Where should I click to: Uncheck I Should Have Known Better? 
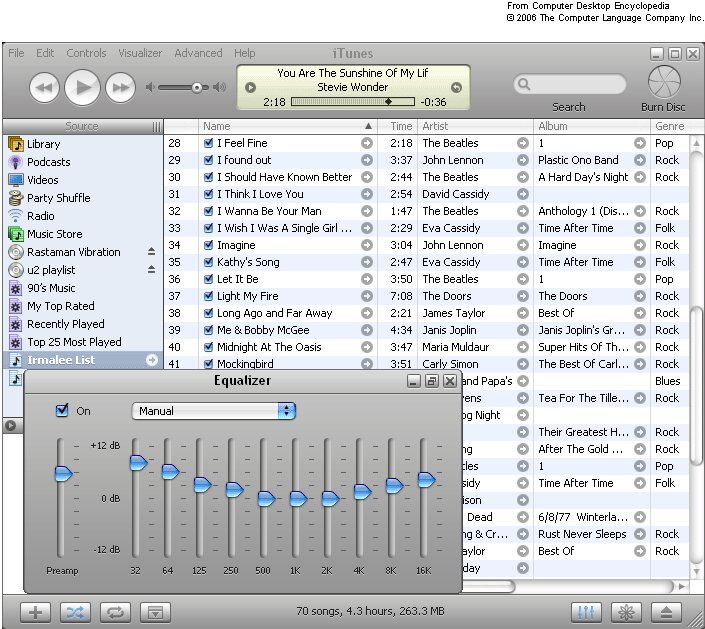(208, 177)
